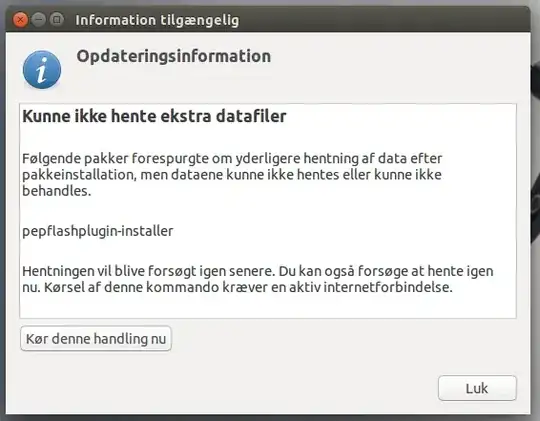Click the word behandles. in the message

(57, 191)
